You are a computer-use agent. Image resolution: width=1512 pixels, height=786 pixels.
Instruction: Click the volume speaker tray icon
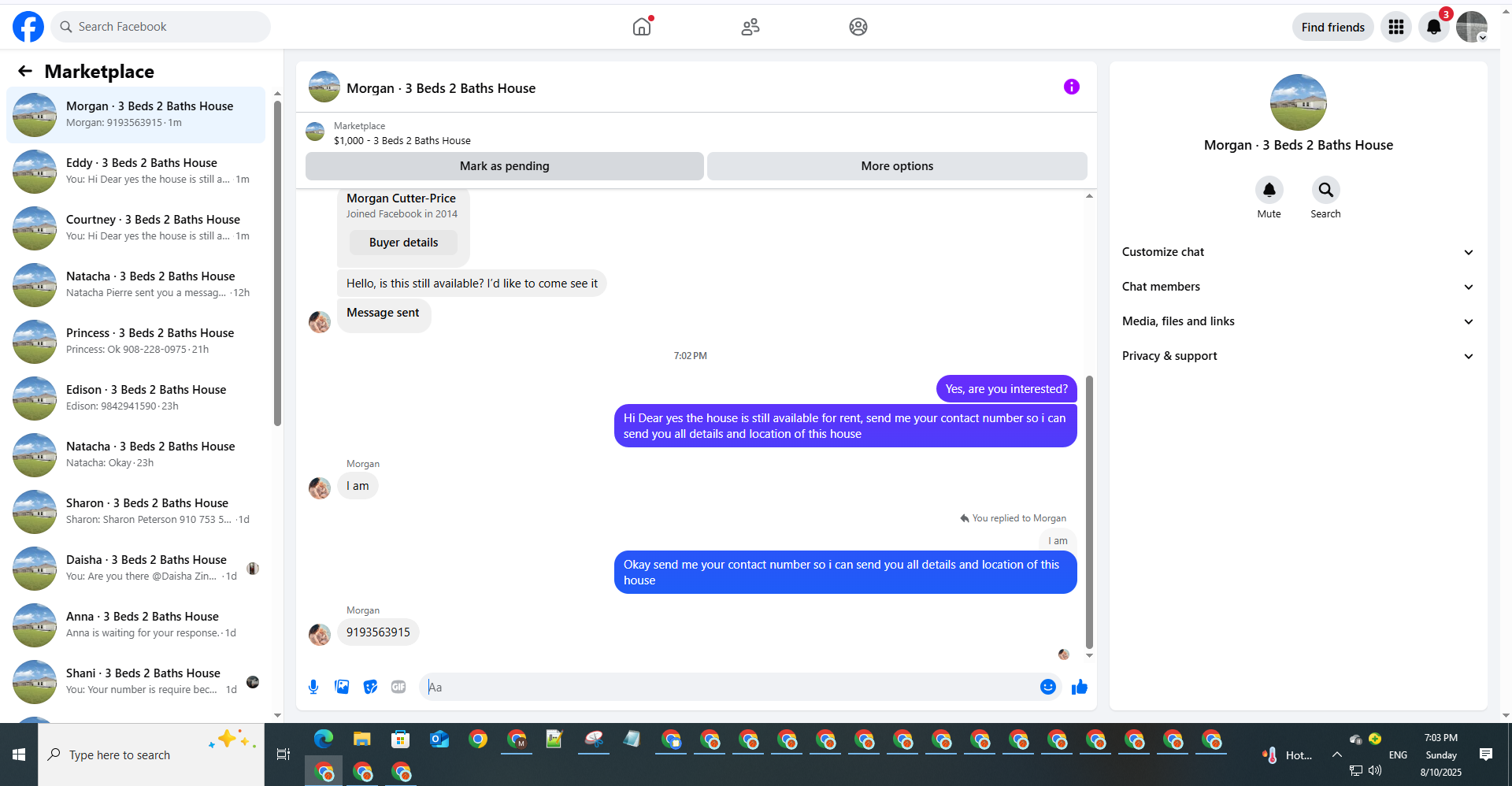tap(1375, 770)
